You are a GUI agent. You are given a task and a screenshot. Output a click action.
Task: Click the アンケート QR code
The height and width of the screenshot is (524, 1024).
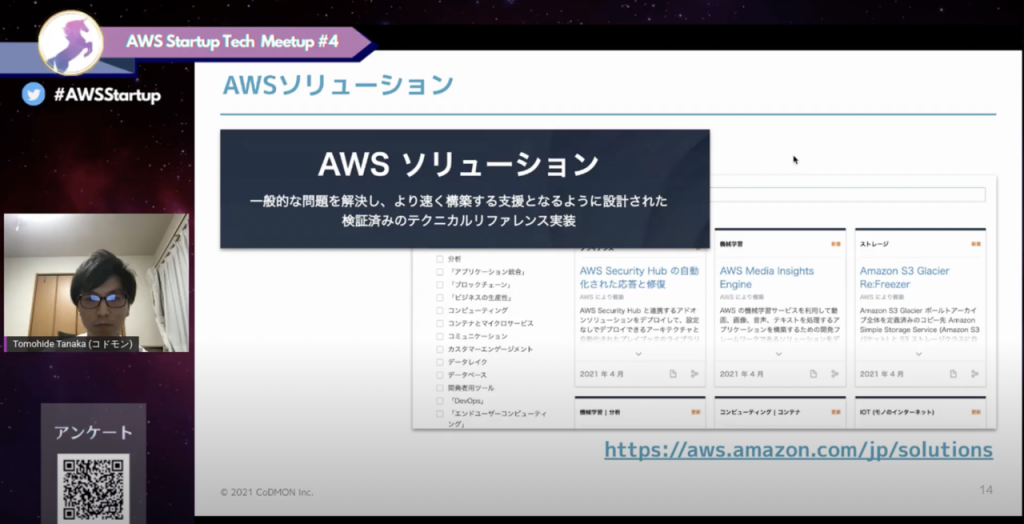(x=93, y=488)
